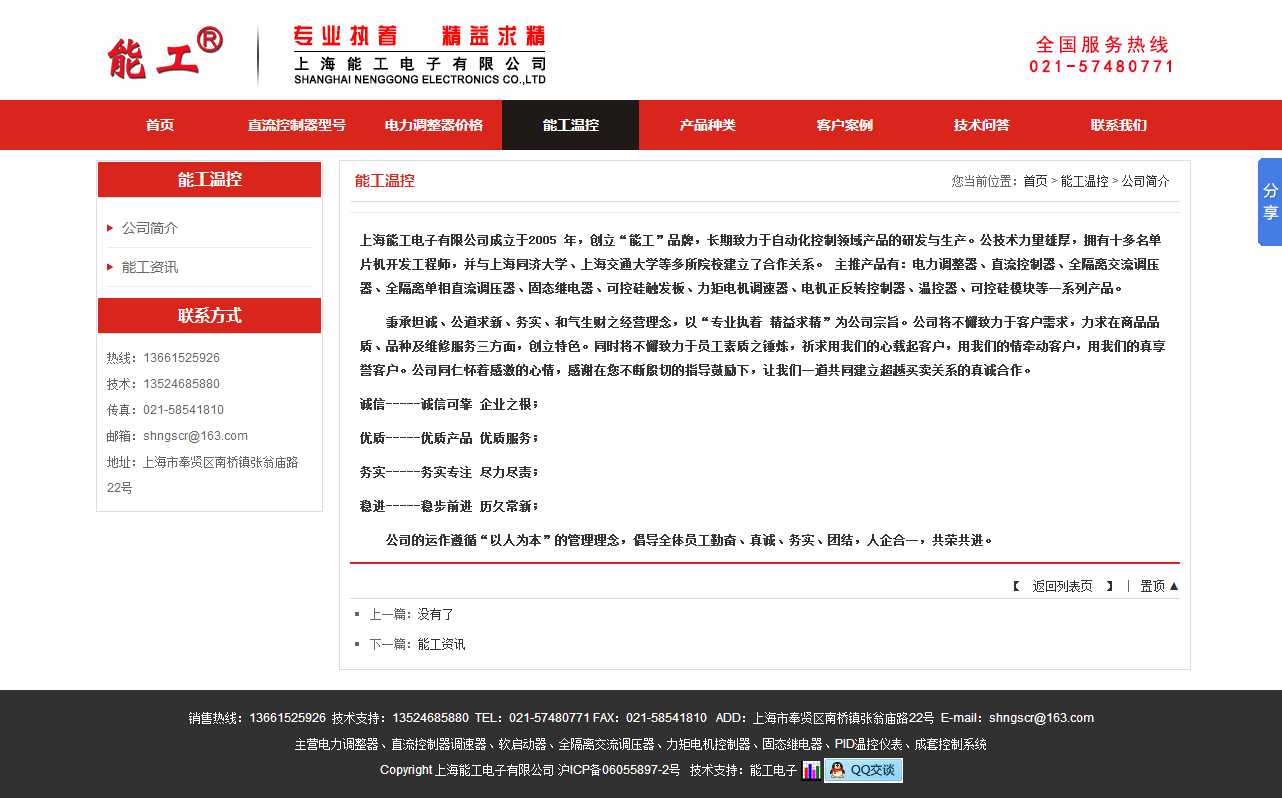1282x798 pixels.
Task: Open the 分享 share side tab
Action: coord(1269,201)
